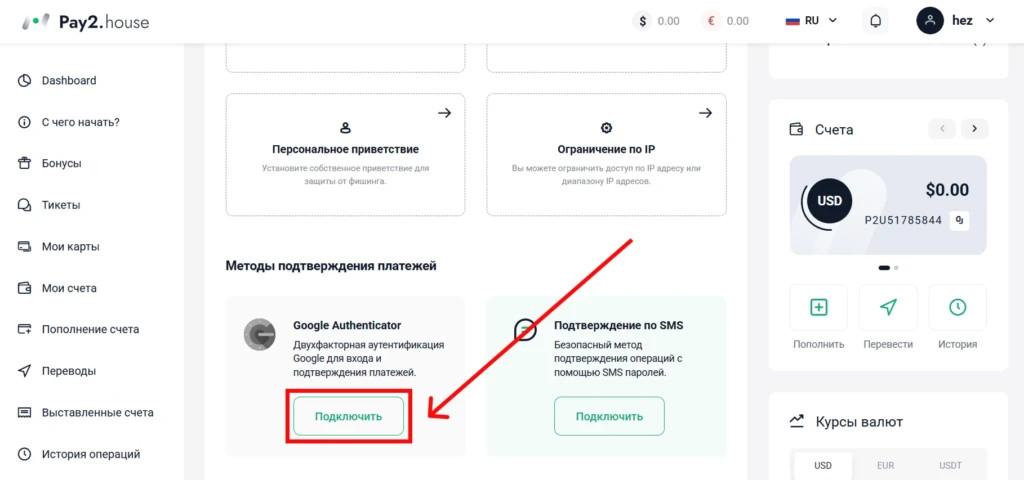Click the Pay2.house logo
The height and width of the screenshot is (480, 1024).
[x=86, y=22]
